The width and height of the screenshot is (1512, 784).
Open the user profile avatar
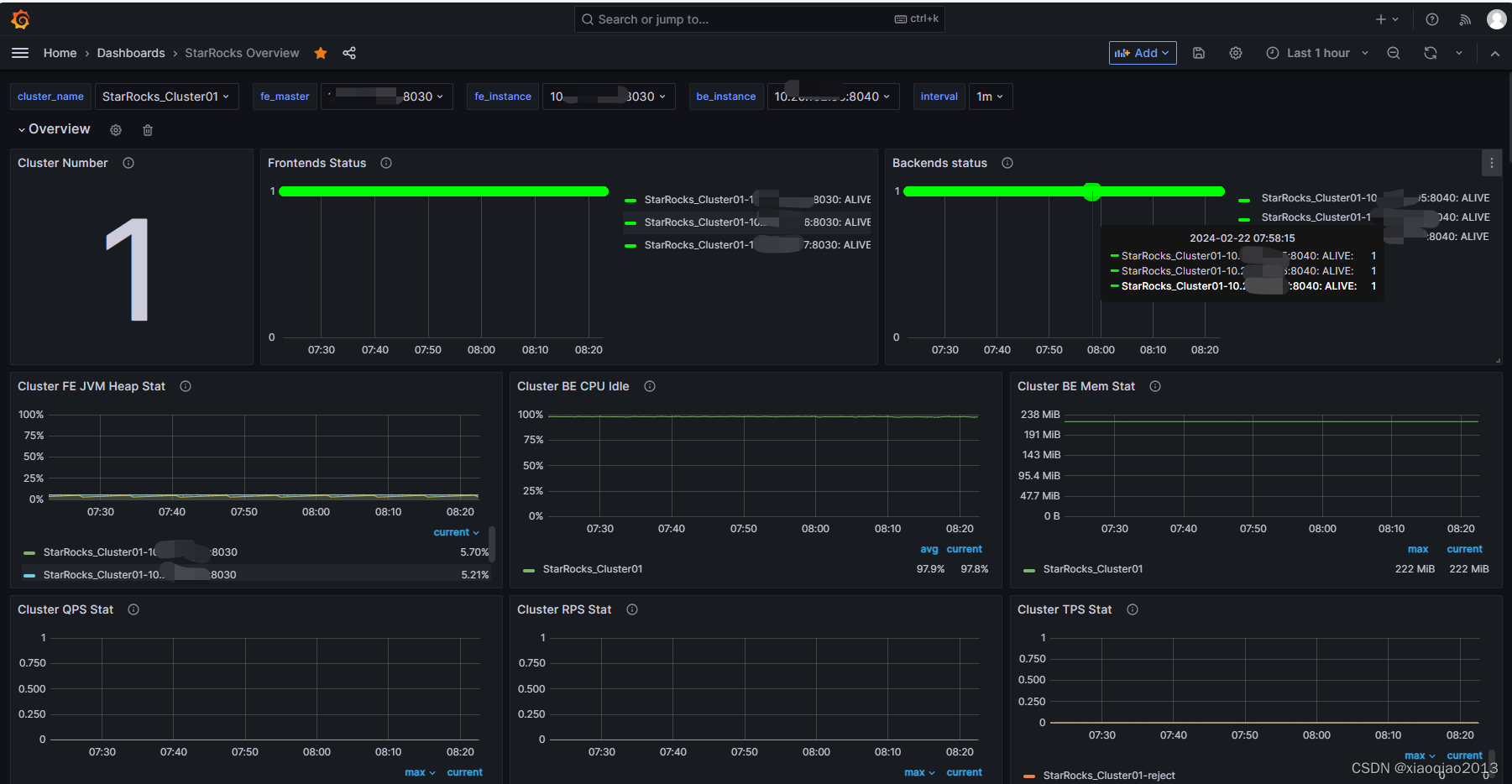click(1496, 19)
